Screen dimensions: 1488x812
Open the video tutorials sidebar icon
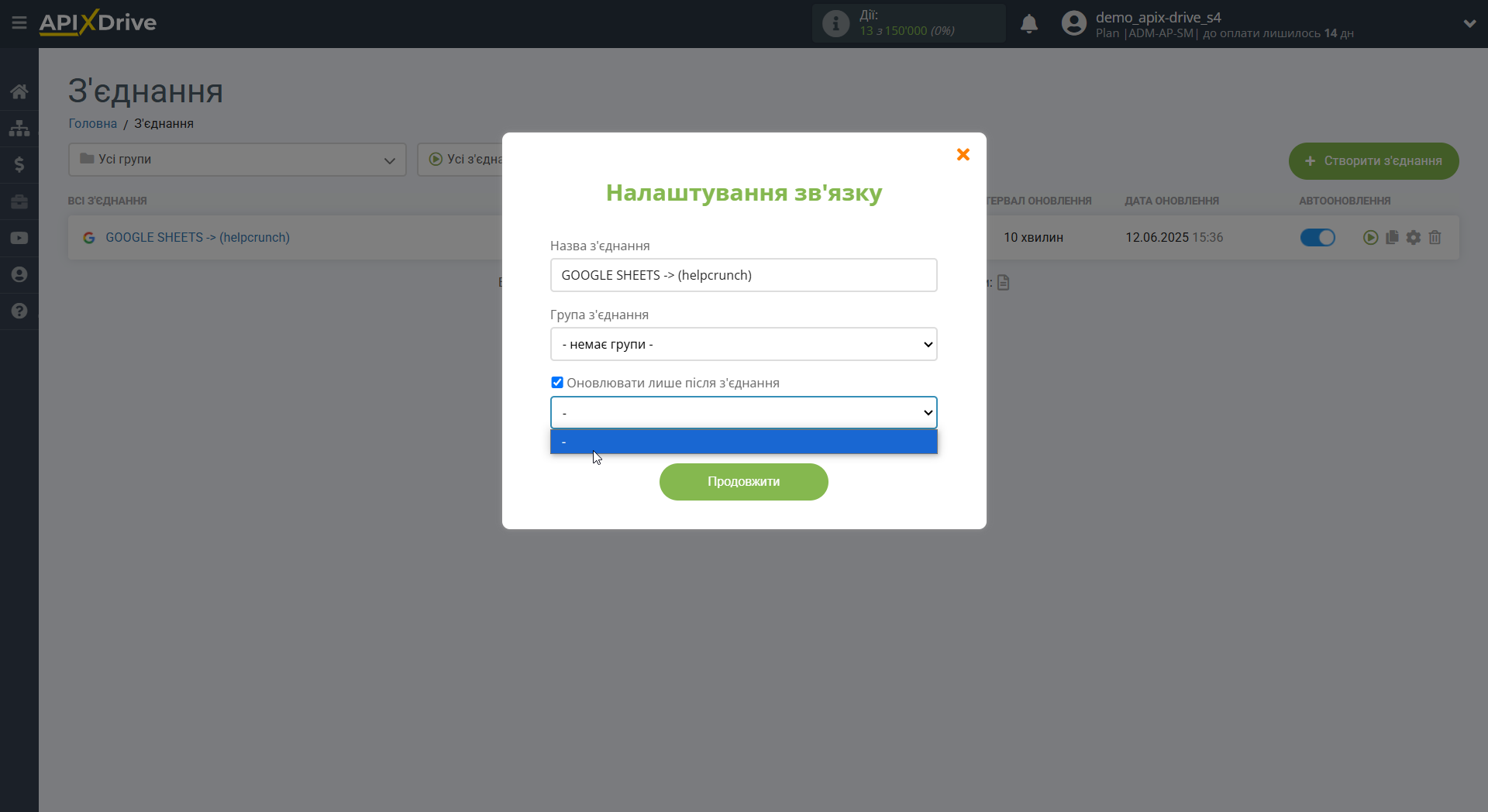19,238
